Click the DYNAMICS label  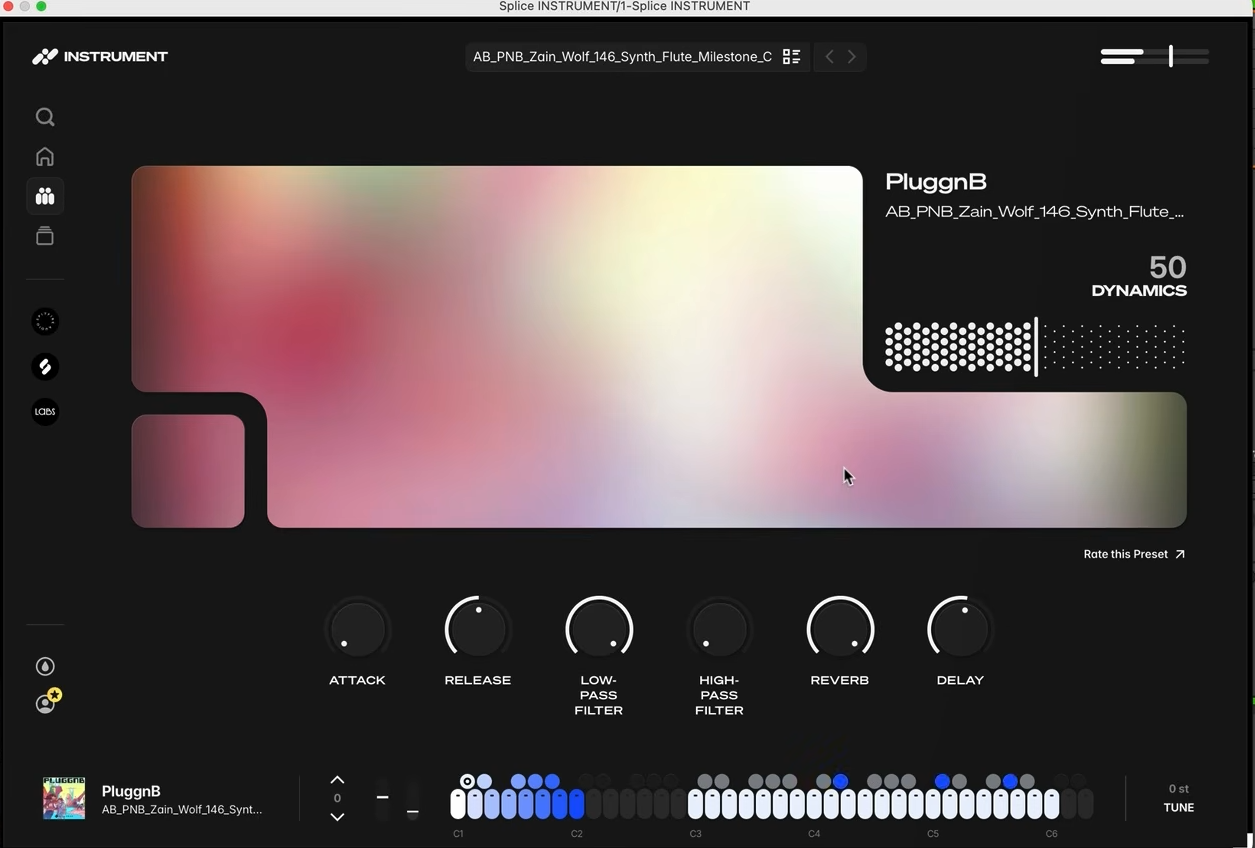tap(1139, 291)
